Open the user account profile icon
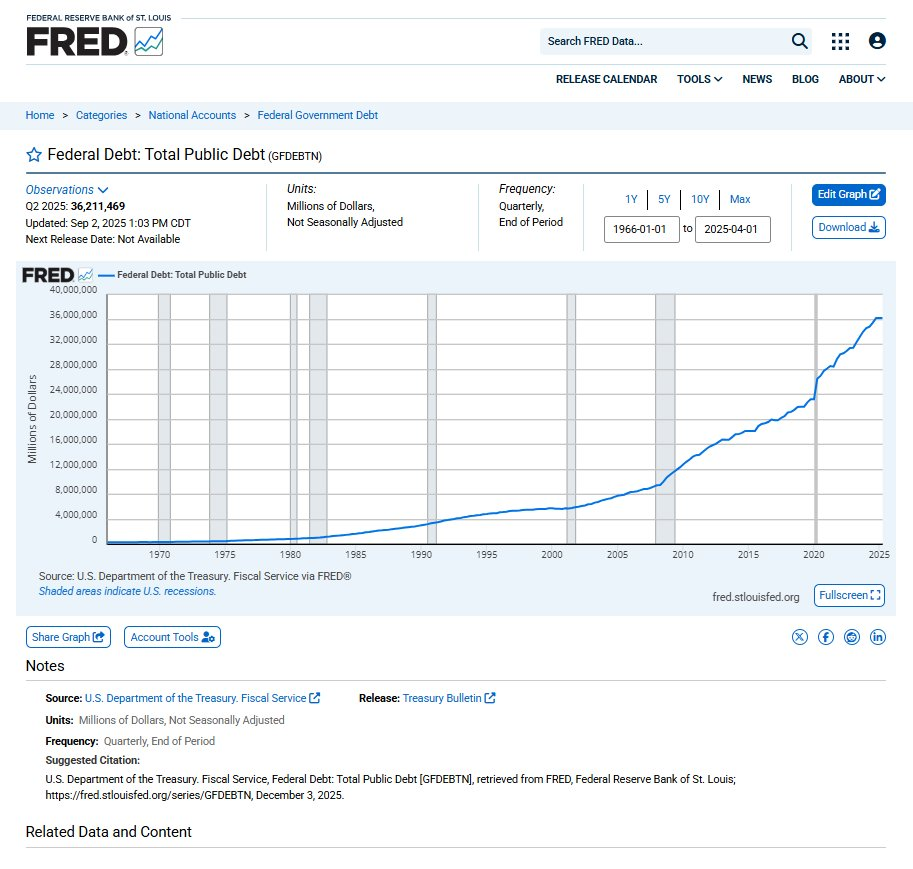This screenshot has height=869, width=913. tap(877, 41)
